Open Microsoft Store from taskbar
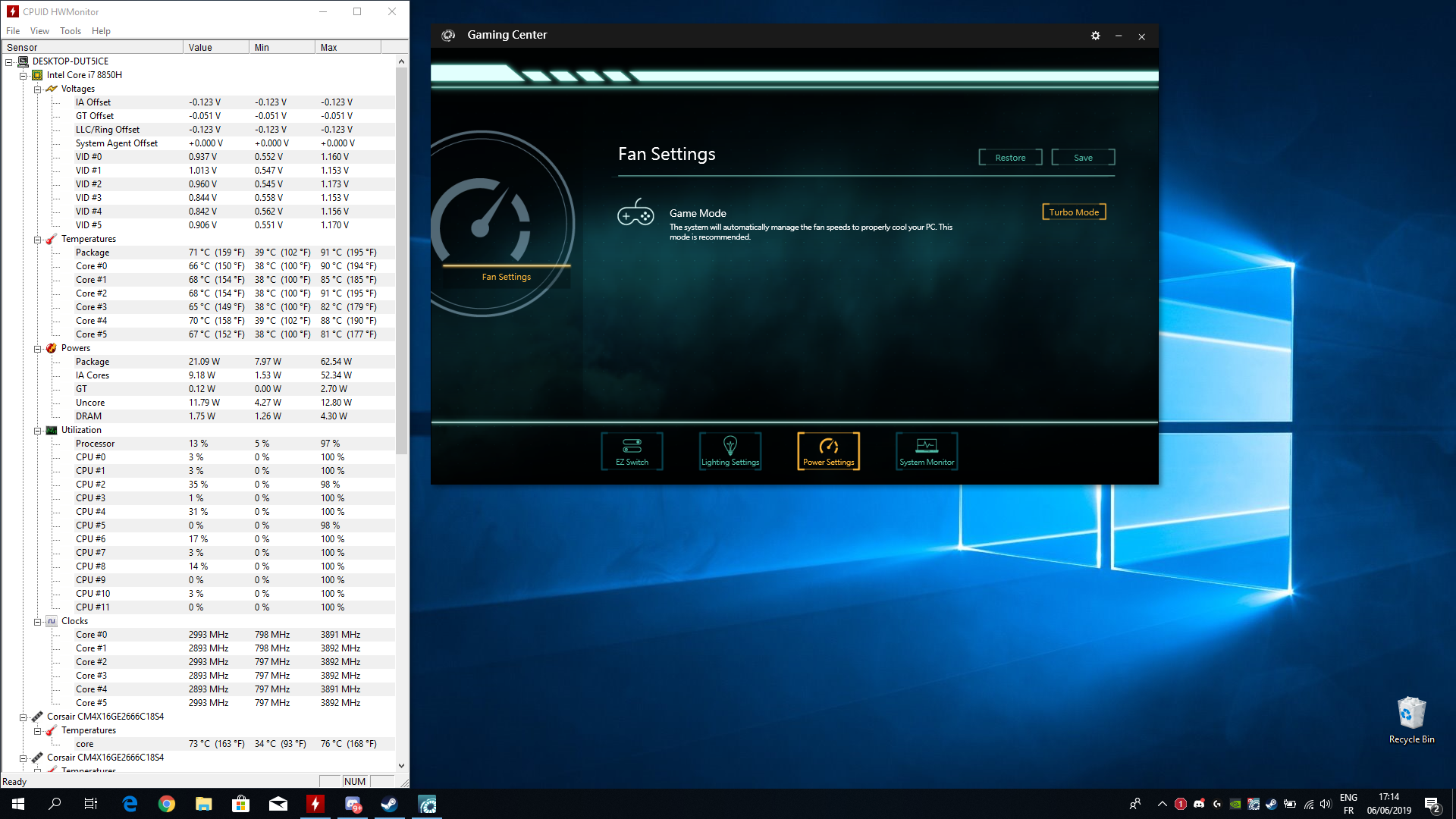The height and width of the screenshot is (819, 1456). point(241,804)
